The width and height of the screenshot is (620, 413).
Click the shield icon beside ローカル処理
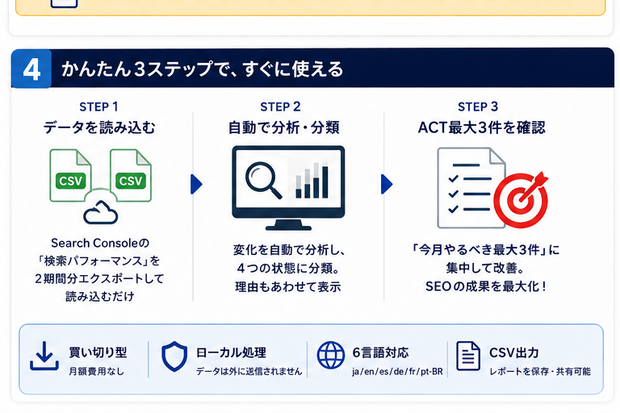(x=174, y=356)
